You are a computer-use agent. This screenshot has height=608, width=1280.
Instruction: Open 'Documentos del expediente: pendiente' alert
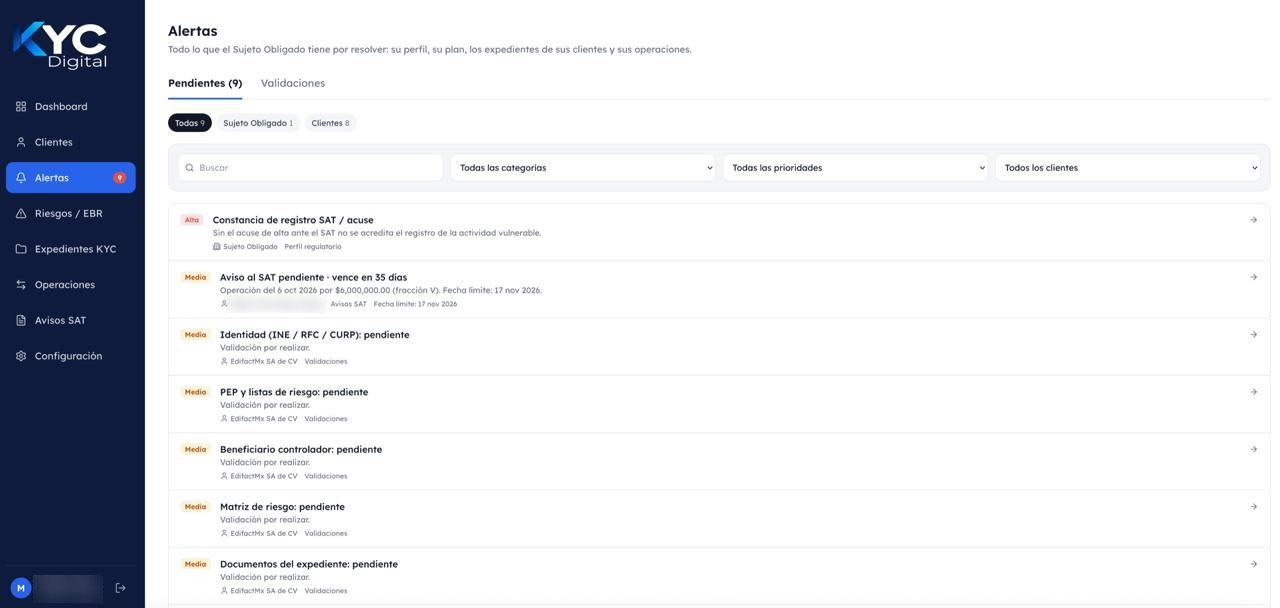pyautogui.click(x=719, y=576)
